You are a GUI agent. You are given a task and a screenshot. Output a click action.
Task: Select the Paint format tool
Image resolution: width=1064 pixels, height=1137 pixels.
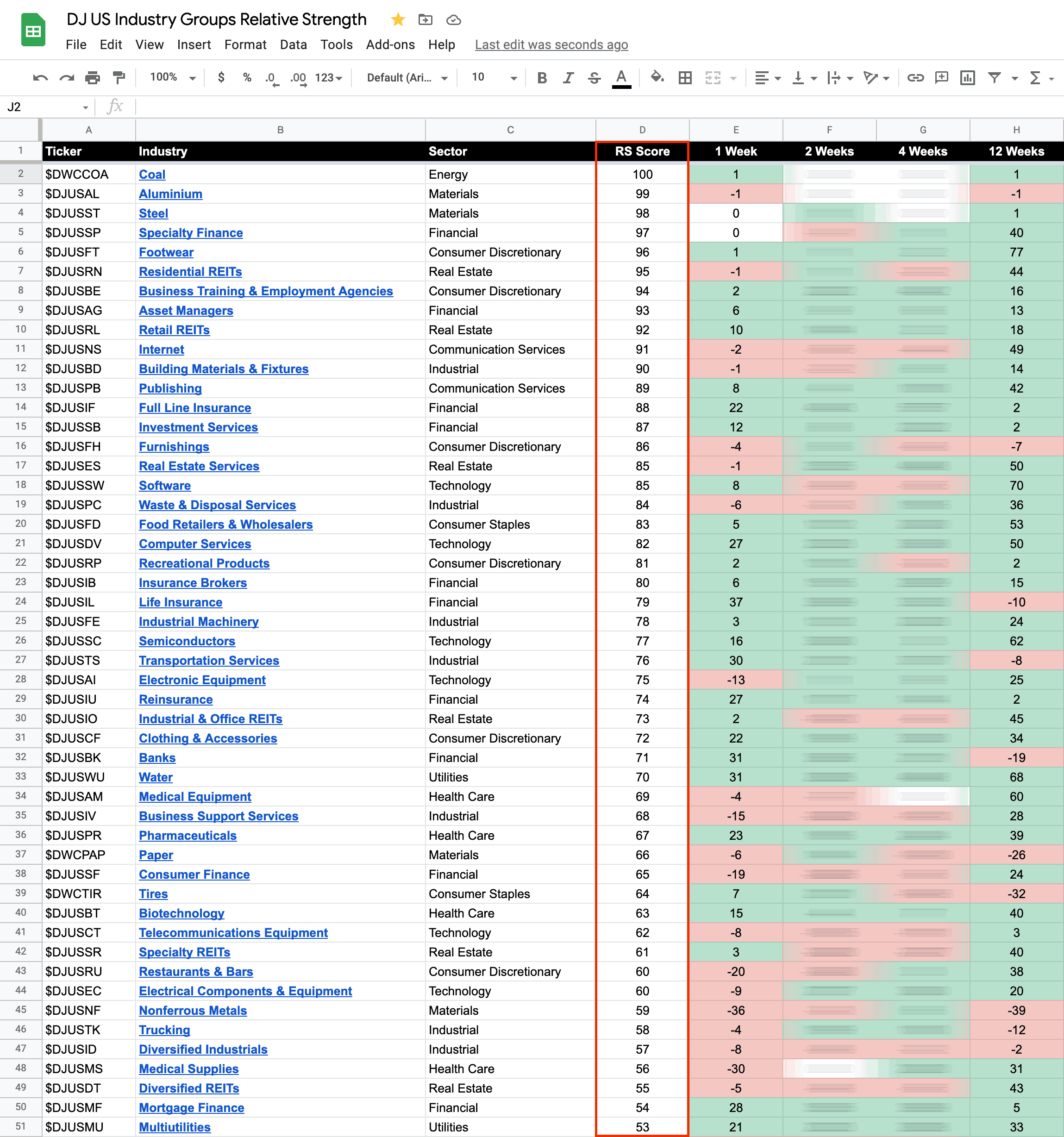[x=119, y=78]
